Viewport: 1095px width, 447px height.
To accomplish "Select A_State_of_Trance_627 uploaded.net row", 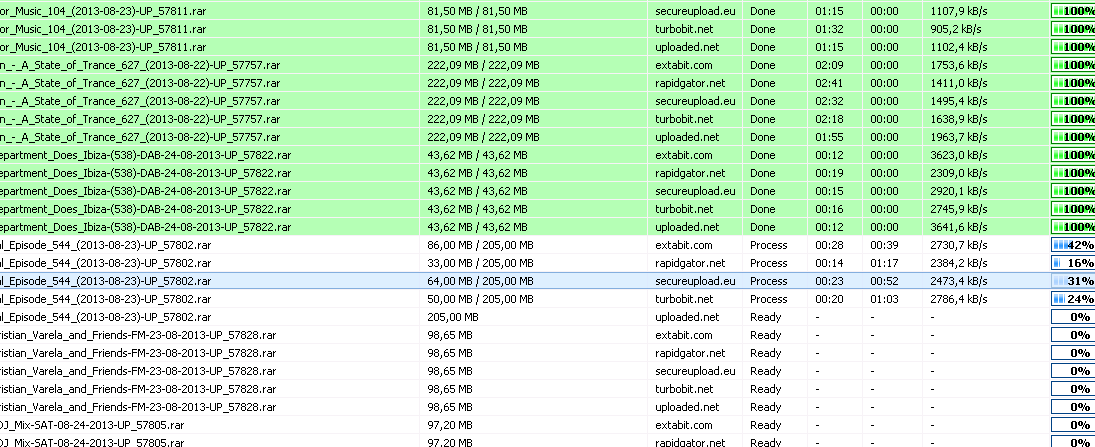I will click(x=548, y=137).
